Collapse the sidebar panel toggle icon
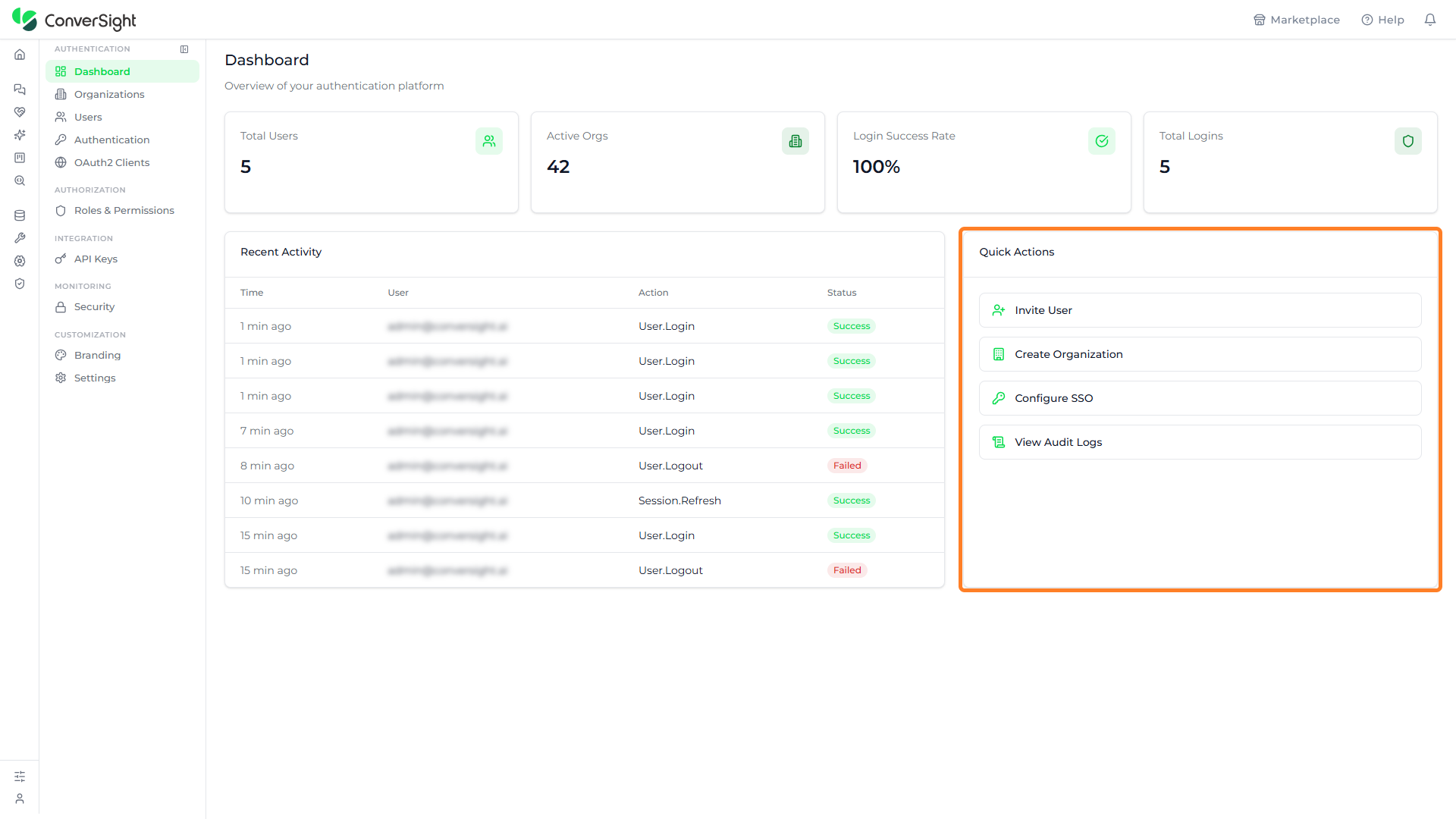The image size is (1456, 819). 184,49
